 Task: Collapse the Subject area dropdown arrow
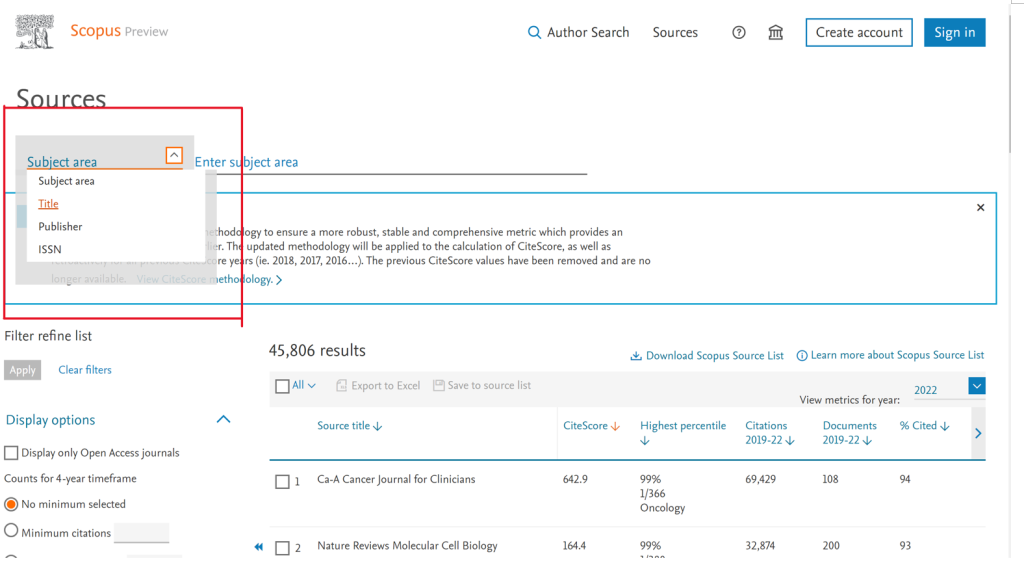(x=174, y=155)
